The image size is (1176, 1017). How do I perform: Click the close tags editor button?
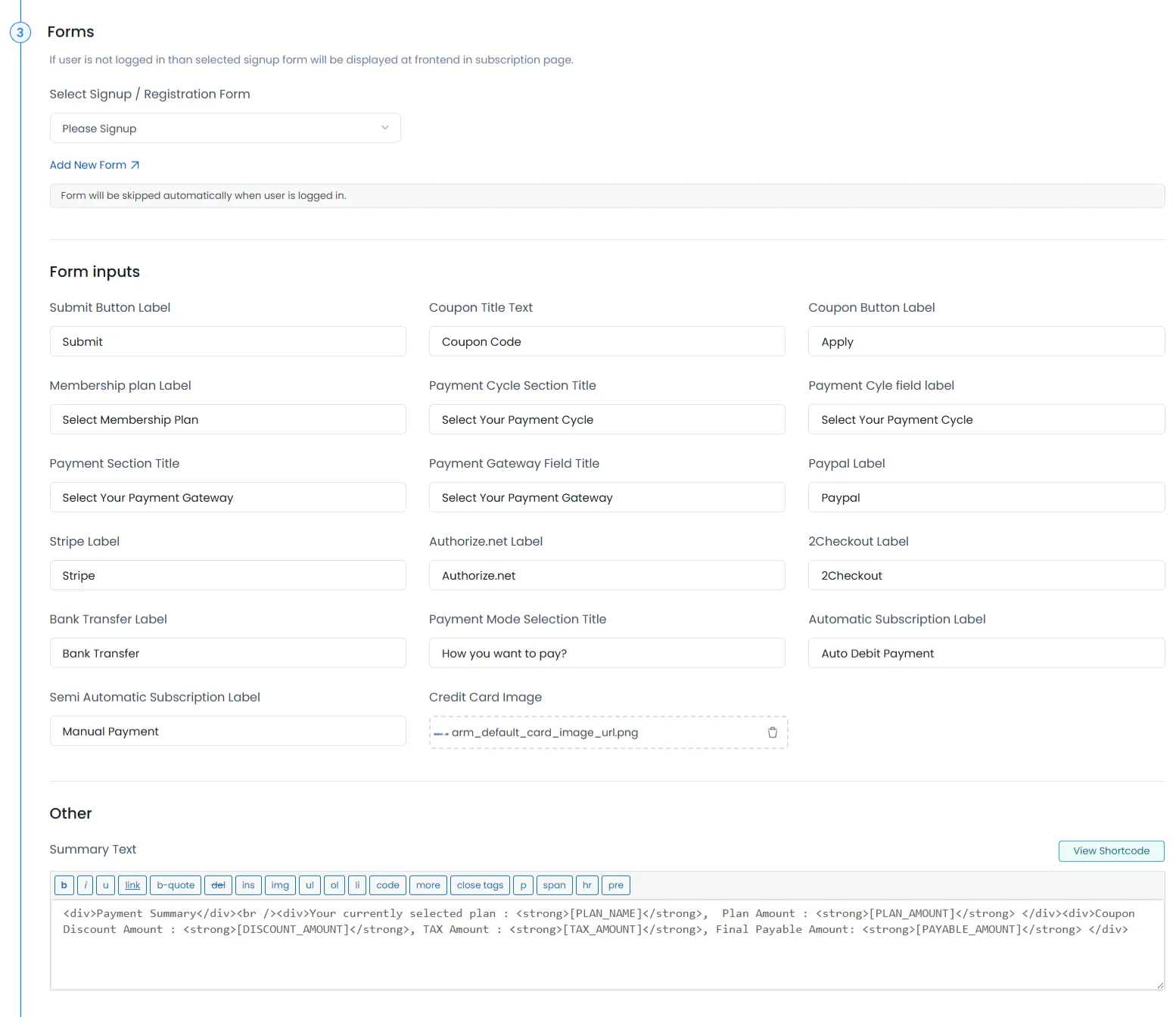click(479, 885)
